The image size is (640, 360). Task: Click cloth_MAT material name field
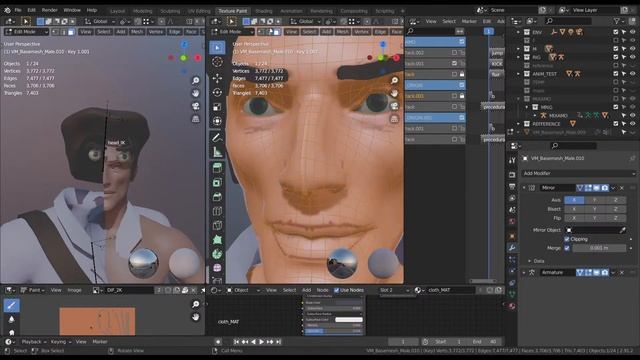[450, 290]
